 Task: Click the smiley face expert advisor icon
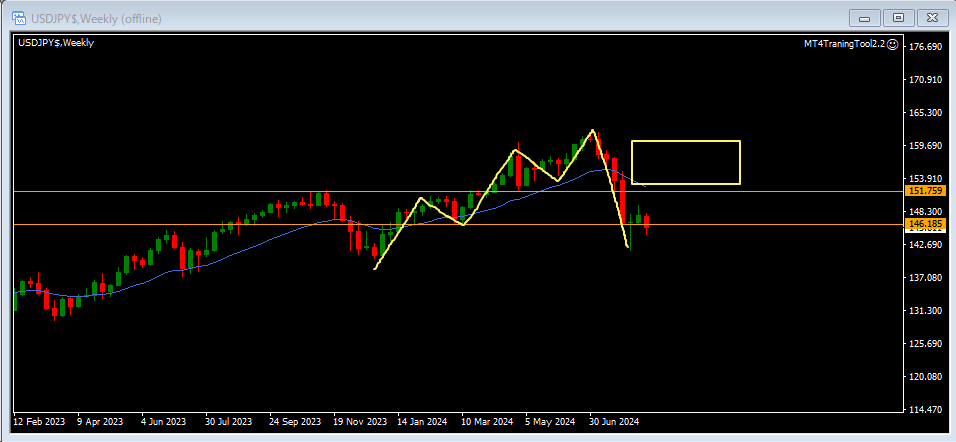(x=892, y=44)
